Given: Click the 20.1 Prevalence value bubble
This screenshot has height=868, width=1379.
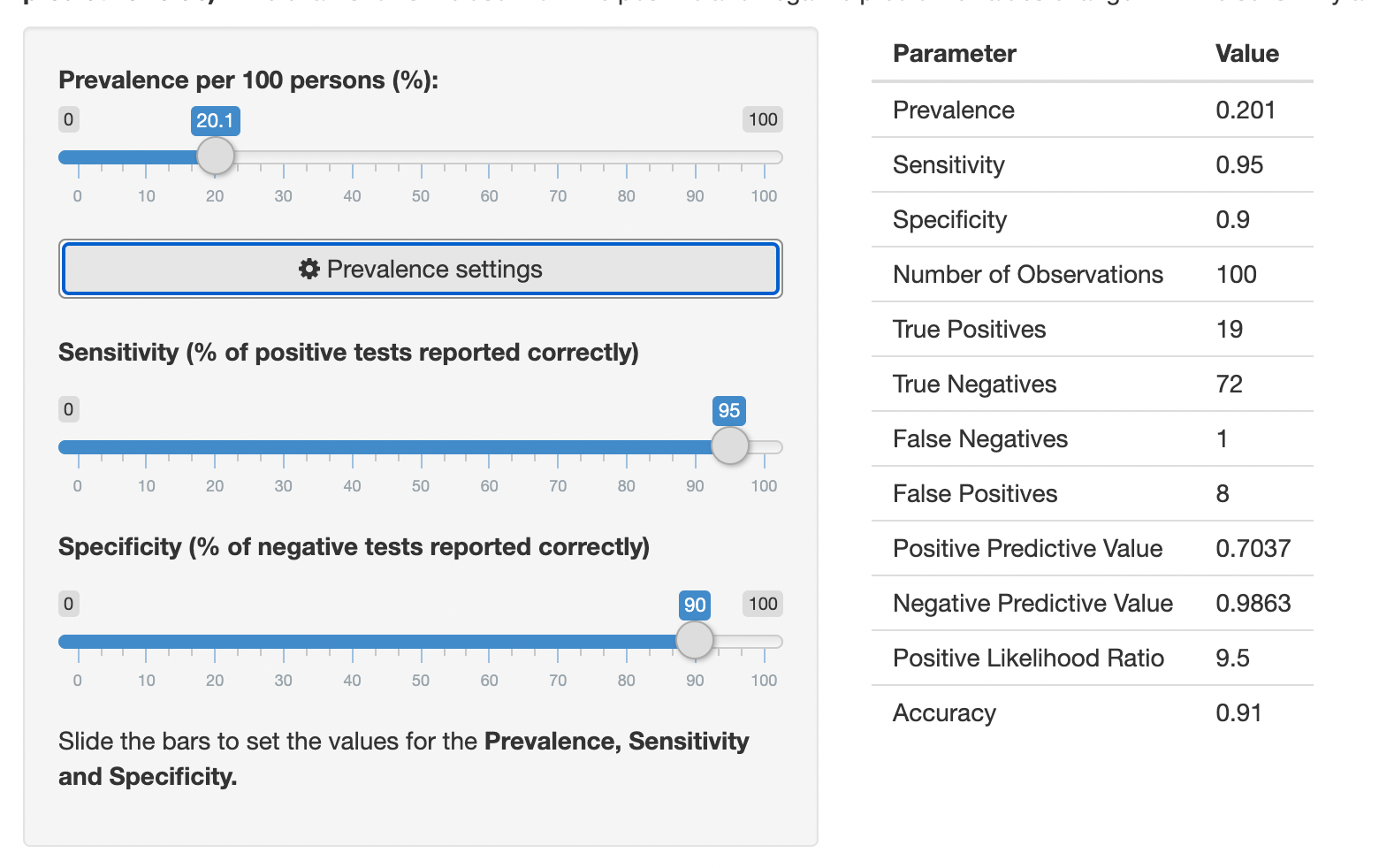Looking at the screenshot, I should 215,121.
